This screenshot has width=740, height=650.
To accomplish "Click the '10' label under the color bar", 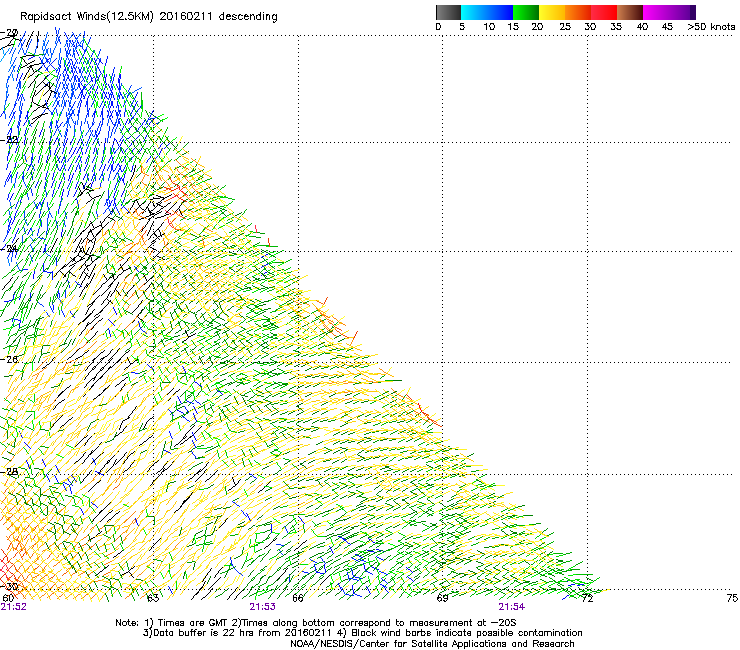I will (x=489, y=27).
